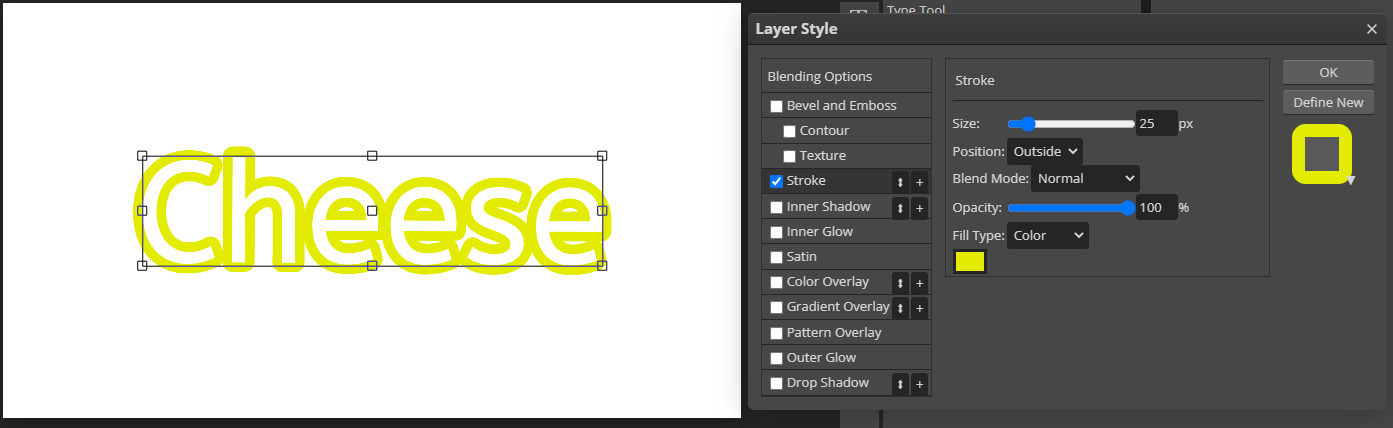Expand the style preview dropdown arrow
This screenshot has height=428, width=1393.
(x=1351, y=181)
